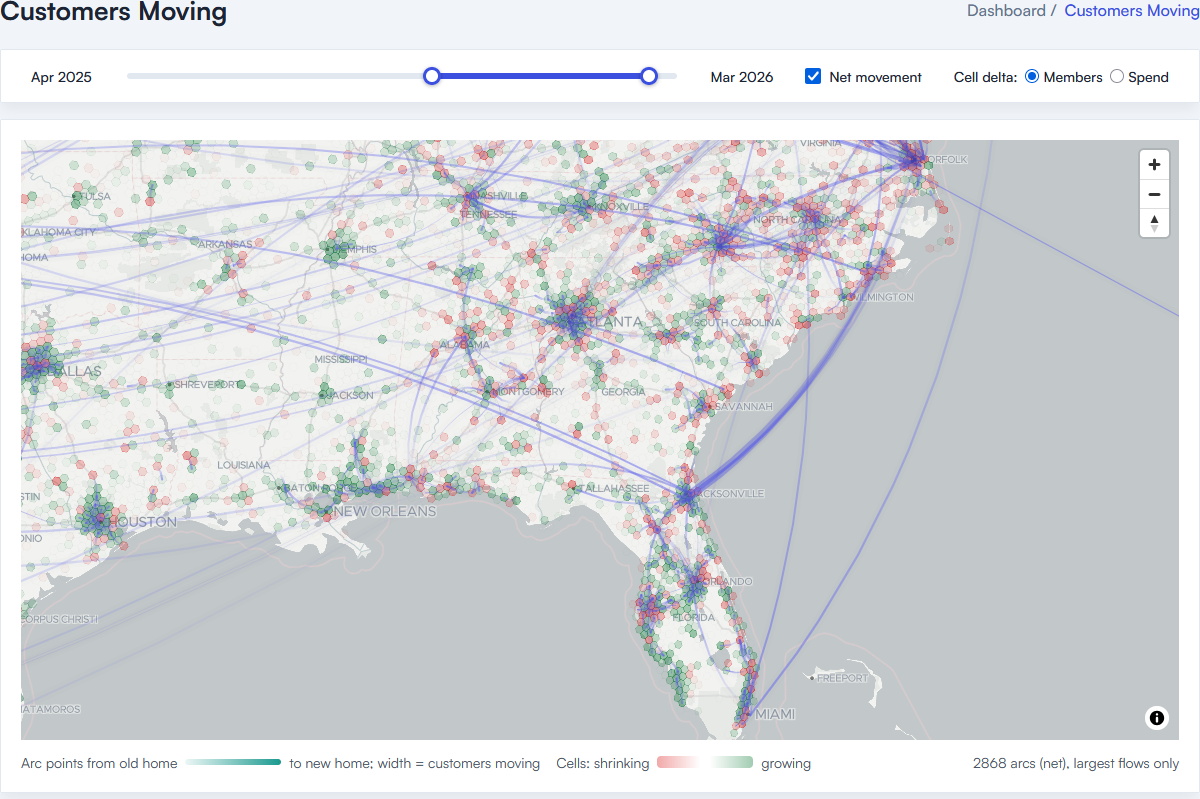
Task: Click the Savannah label on map
Action: [x=744, y=406]
